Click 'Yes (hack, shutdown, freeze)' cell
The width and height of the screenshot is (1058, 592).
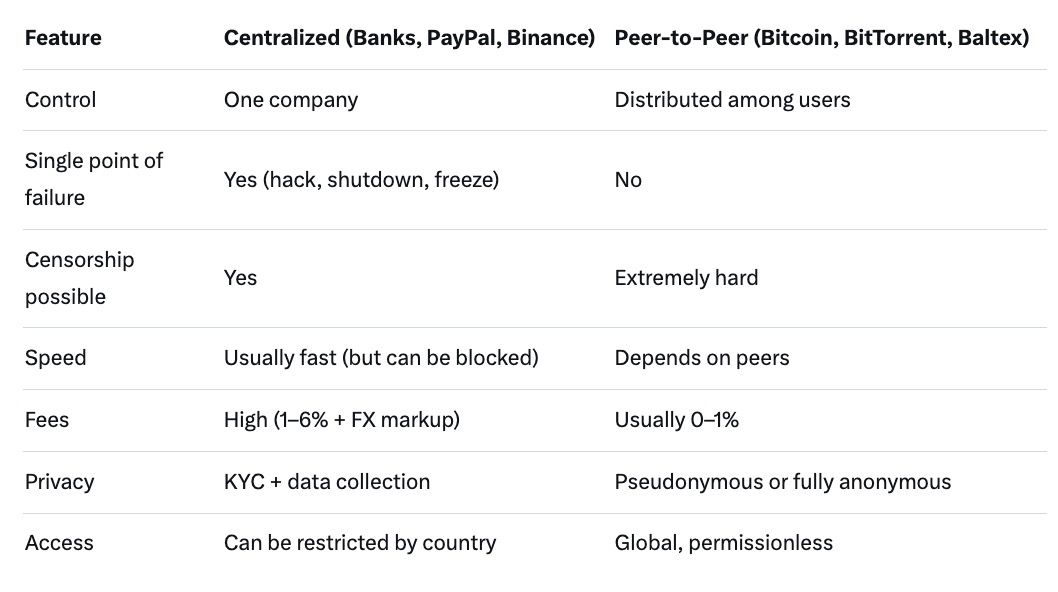point(361,180)
